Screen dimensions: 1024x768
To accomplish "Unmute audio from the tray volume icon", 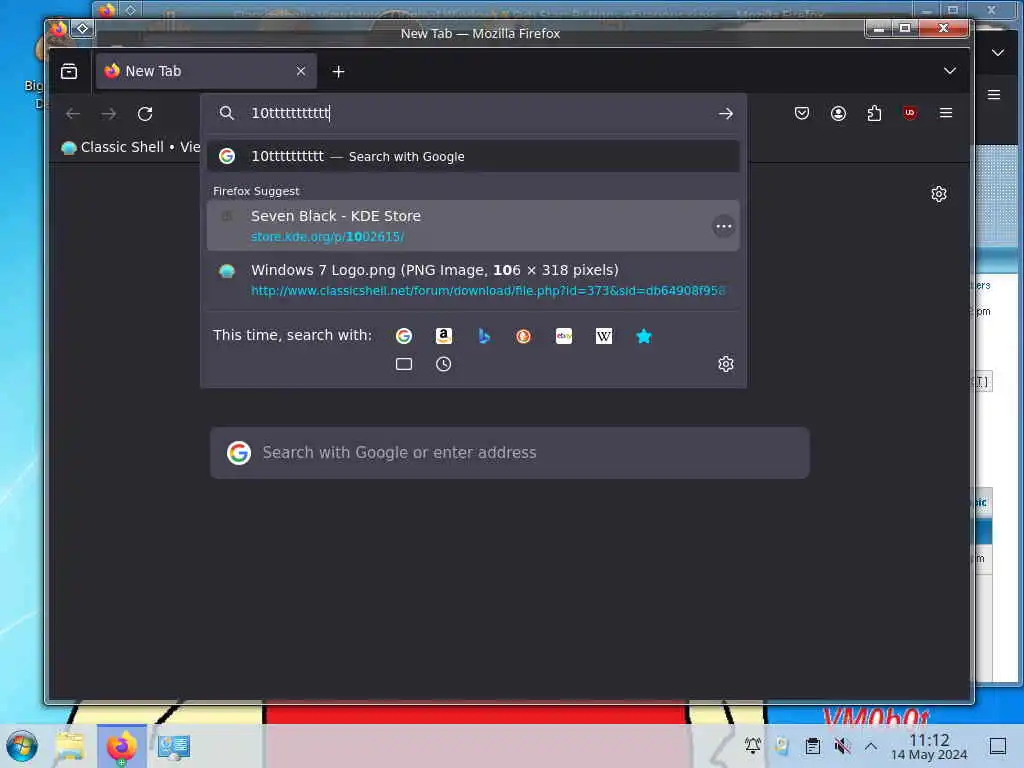I will pos(842,745).
